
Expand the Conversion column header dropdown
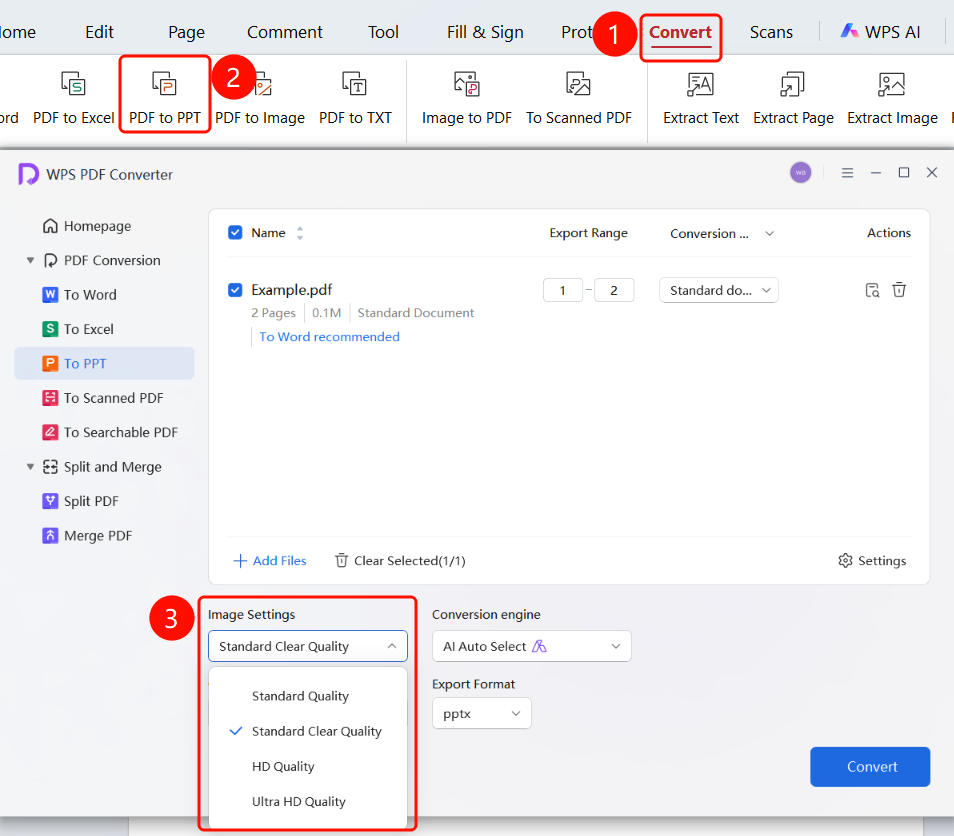pyautogui.click(x=770, y=234)
